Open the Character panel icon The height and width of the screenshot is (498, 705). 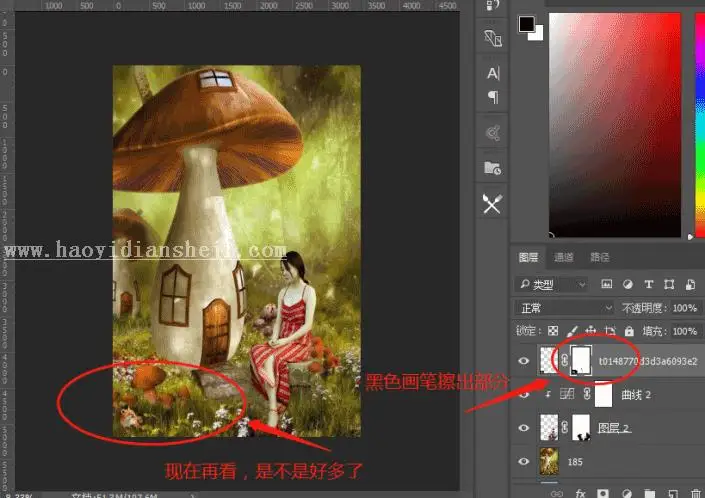point(493,73)
